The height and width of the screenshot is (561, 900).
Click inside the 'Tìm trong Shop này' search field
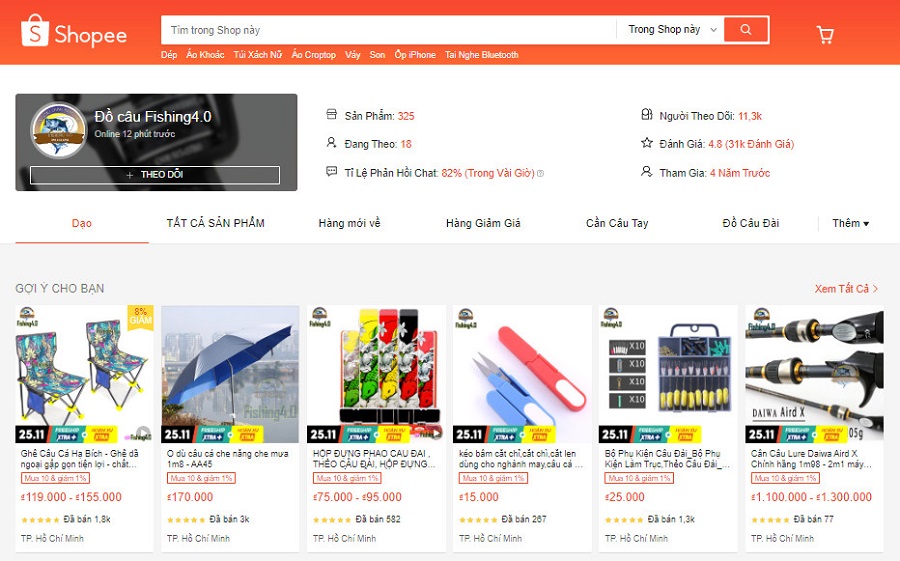click(388, 30)
